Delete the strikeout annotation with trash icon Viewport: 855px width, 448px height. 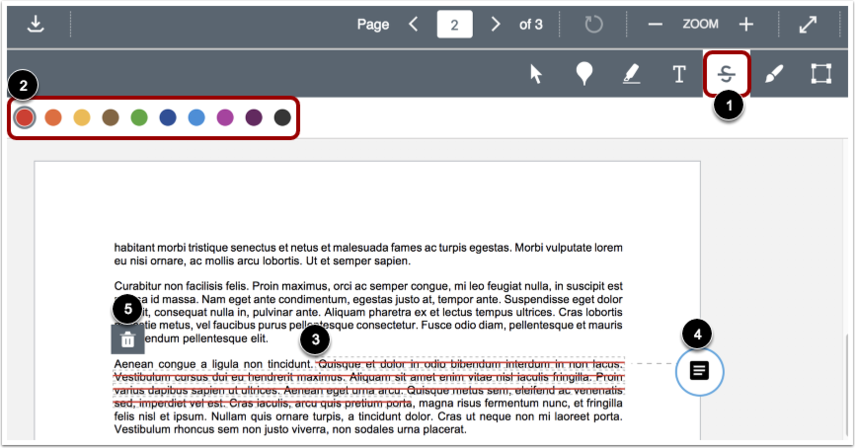coord(128,340)
